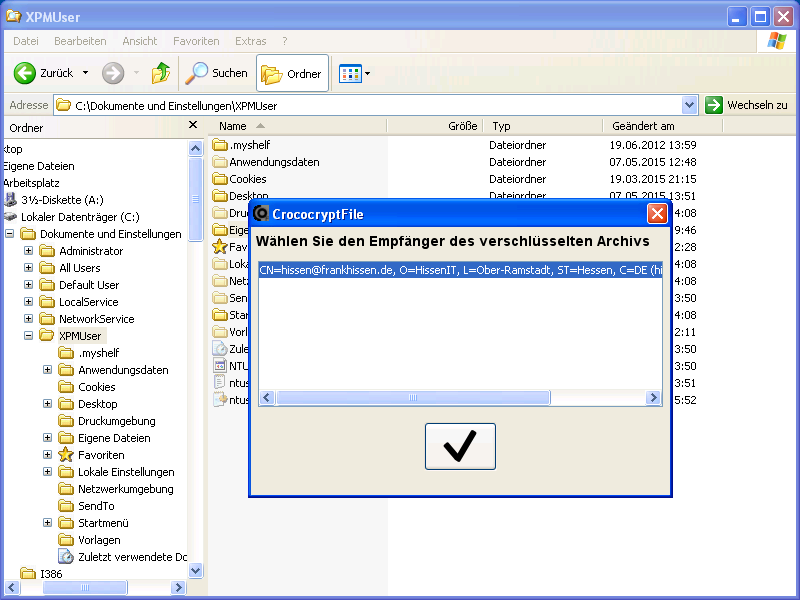Open the ? help menu
Screen dimensions: 800x600
coord(285,41)
